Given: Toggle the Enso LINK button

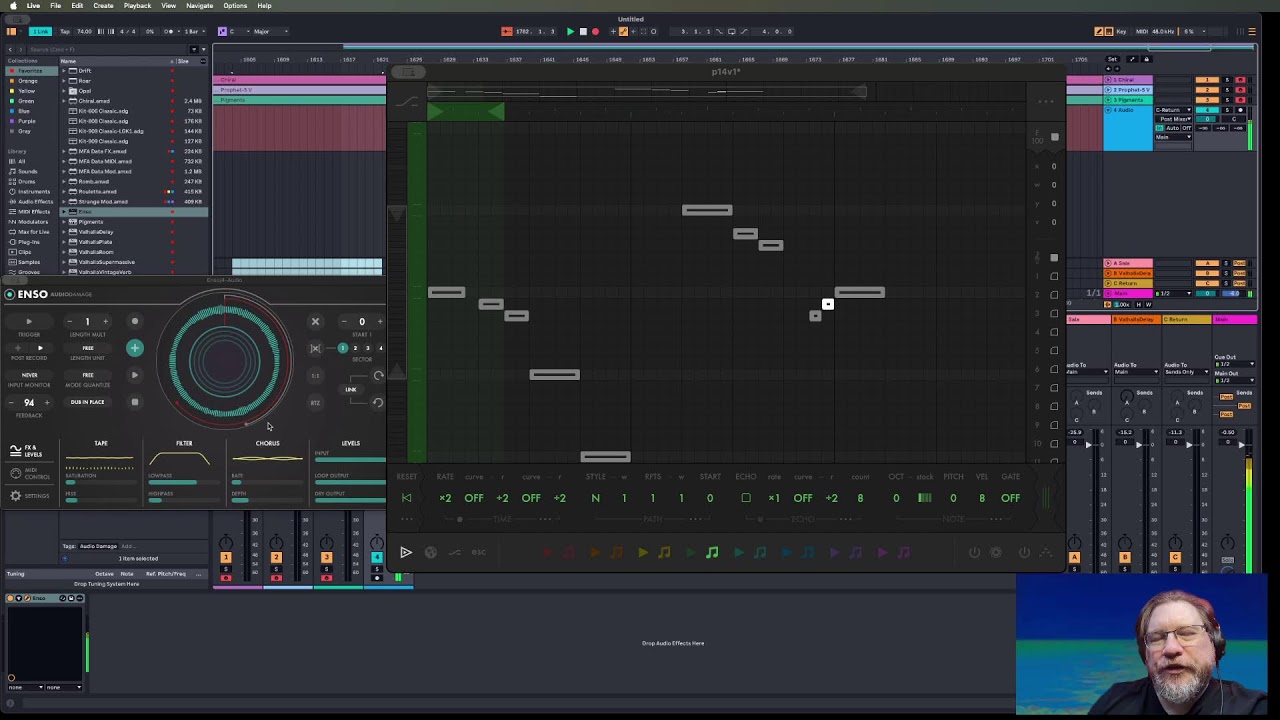Looking at the screenshot, I should tap(351, 390).
